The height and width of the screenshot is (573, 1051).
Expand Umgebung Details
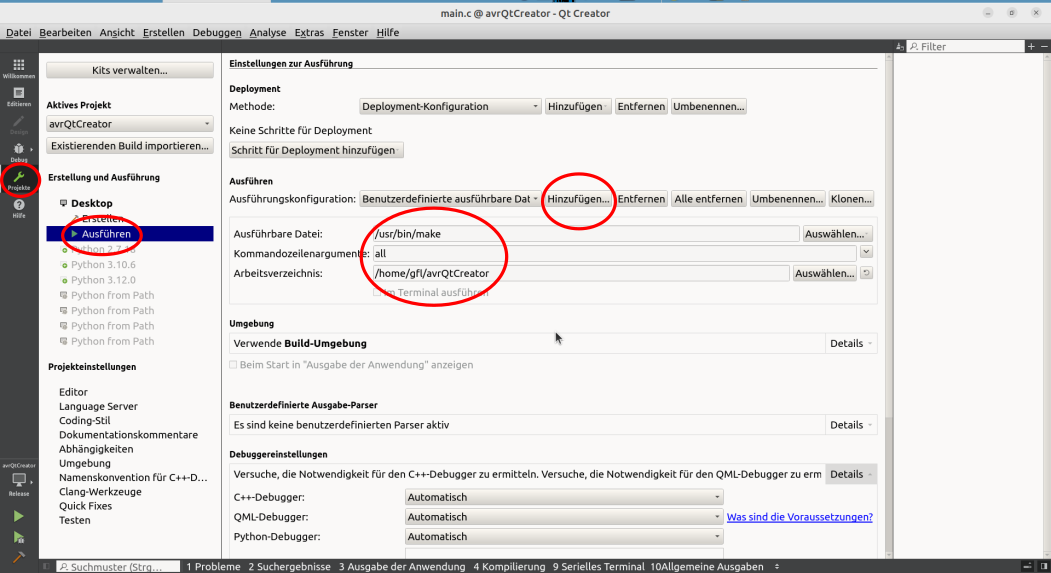pyautogui.click(x=851, y=343)
